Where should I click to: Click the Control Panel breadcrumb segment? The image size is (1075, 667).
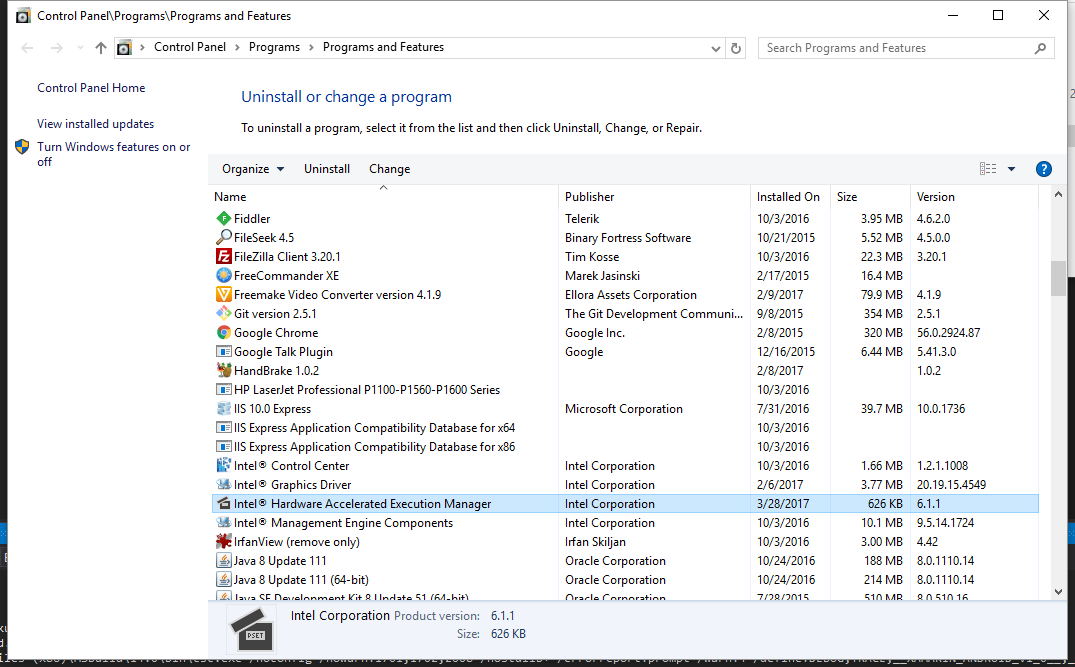190,47
